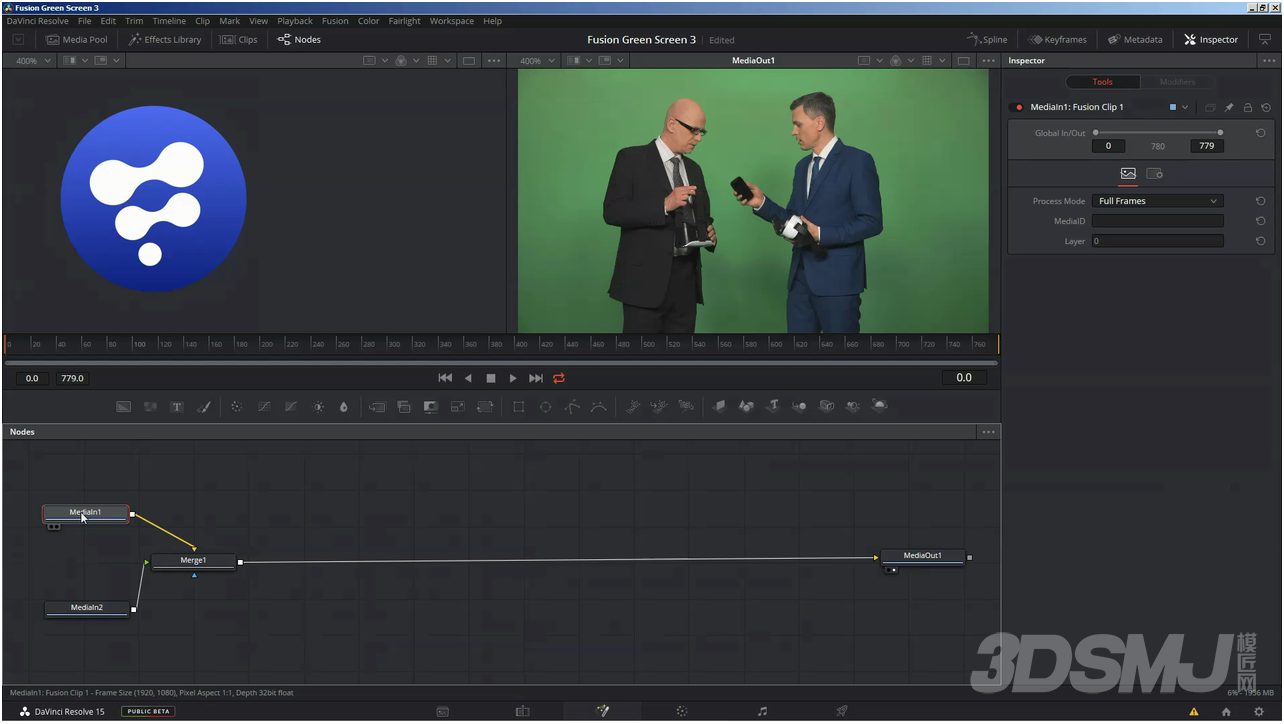Screen dimensions: 1284x724
Task: Jump to the first frame
Action: click(x=445, y=378)
